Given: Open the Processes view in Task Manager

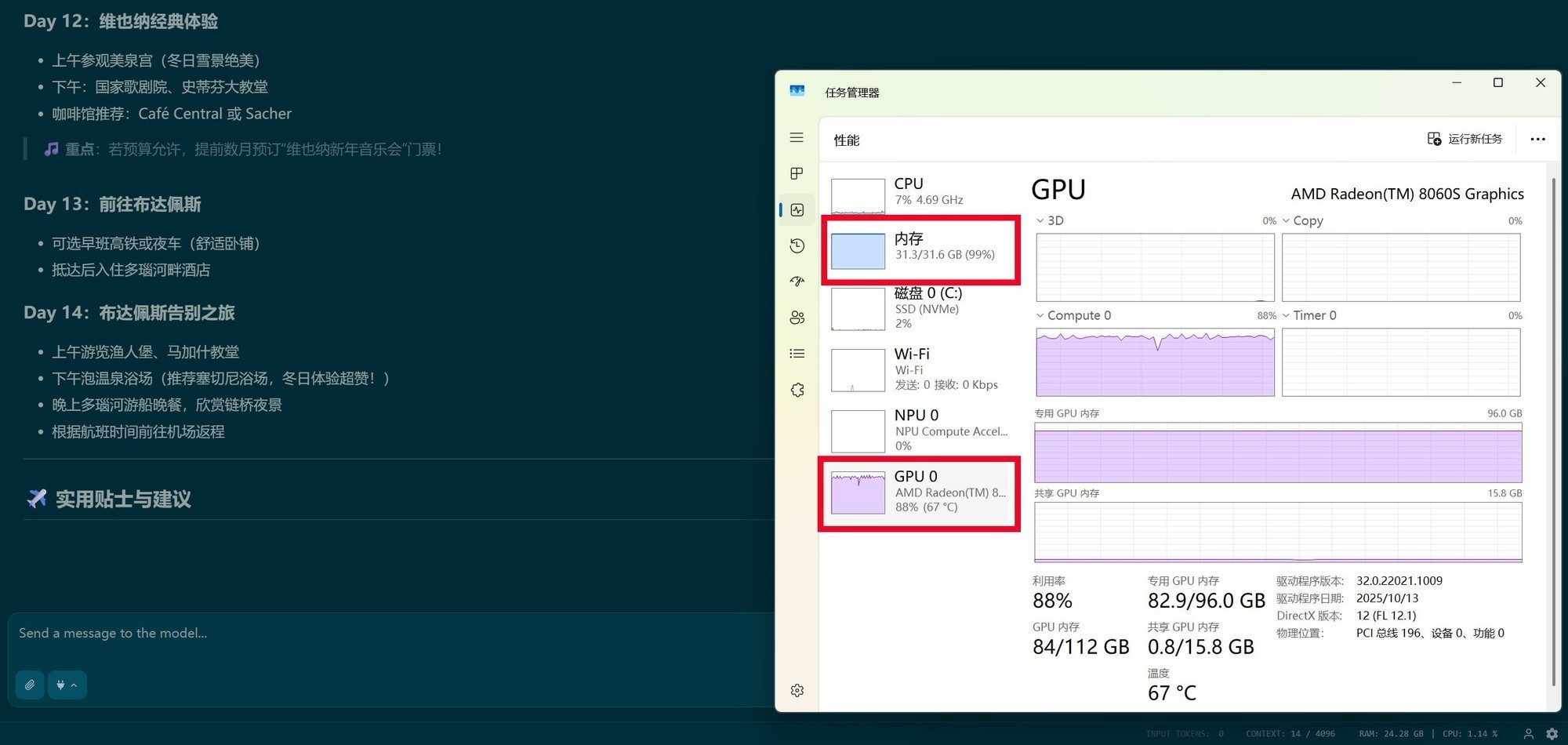Looking at the screenshot, I should click(797, 174).
